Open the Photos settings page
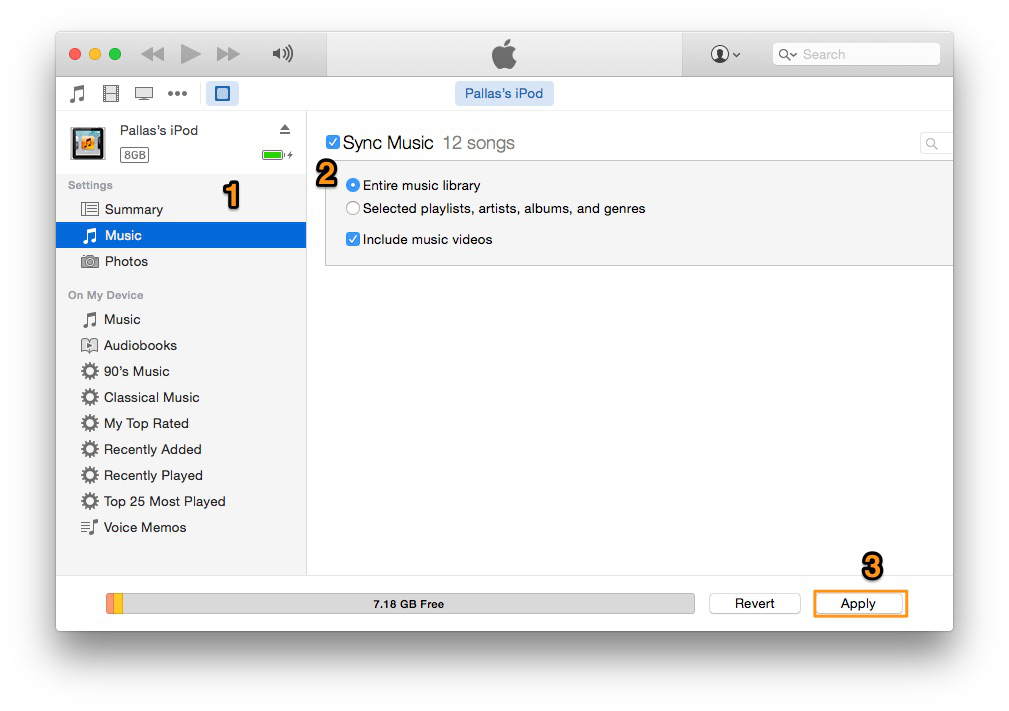1009x711 pixels. click(x=181, y=261)
